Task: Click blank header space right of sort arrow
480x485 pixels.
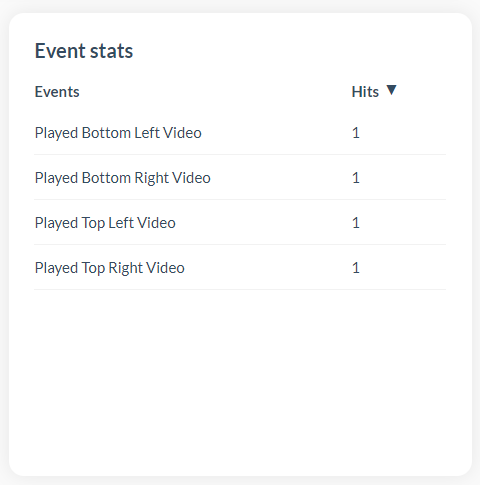Action: click(422, 92)
